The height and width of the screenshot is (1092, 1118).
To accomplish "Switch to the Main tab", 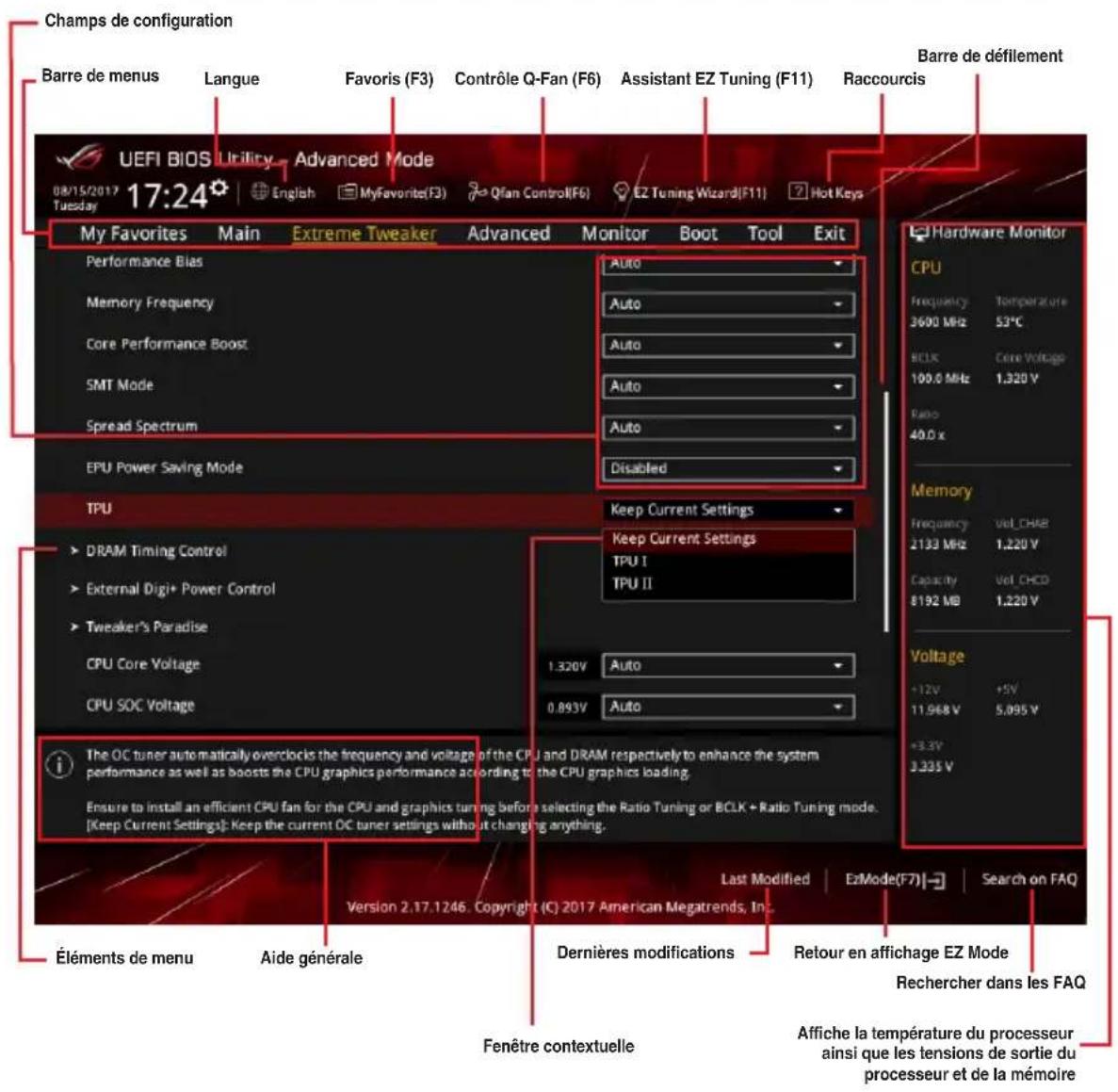I will coord(239,234).
